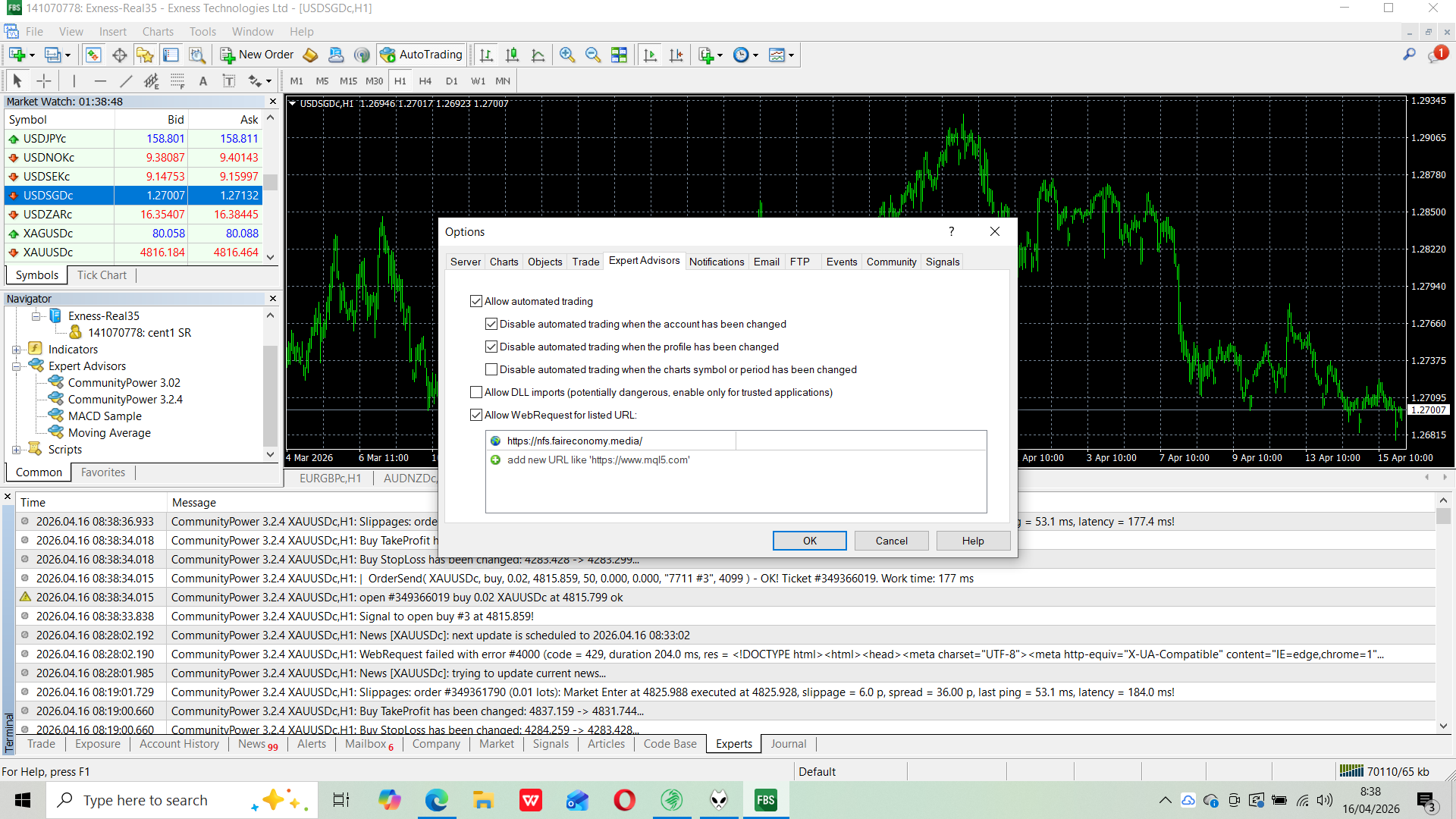Select the vertical line drawing tool
1456x819 pixels.
coord(74,80)
